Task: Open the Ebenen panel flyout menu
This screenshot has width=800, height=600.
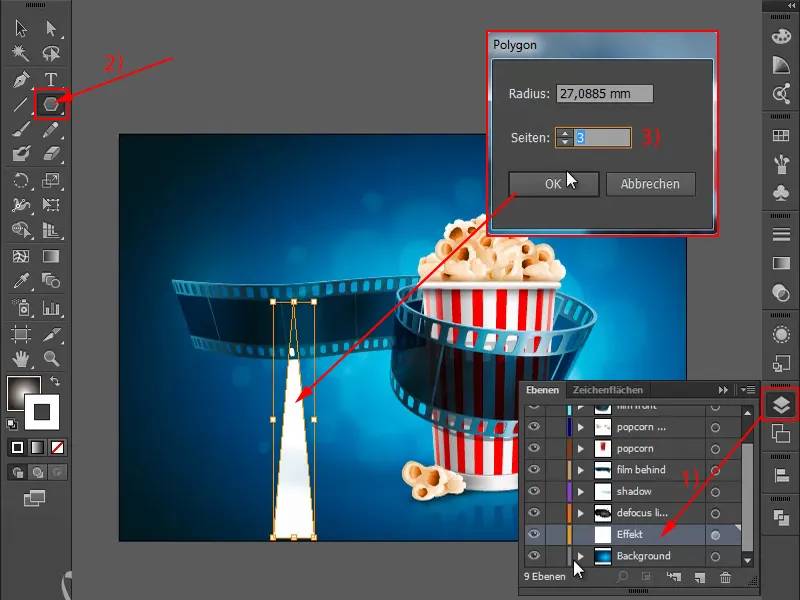Action: 748,390
